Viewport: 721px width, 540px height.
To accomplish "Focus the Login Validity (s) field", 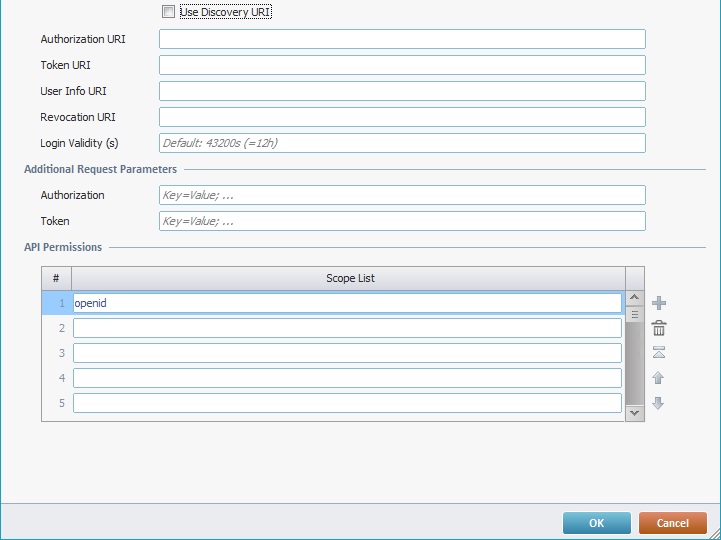I will click(402, 143).
